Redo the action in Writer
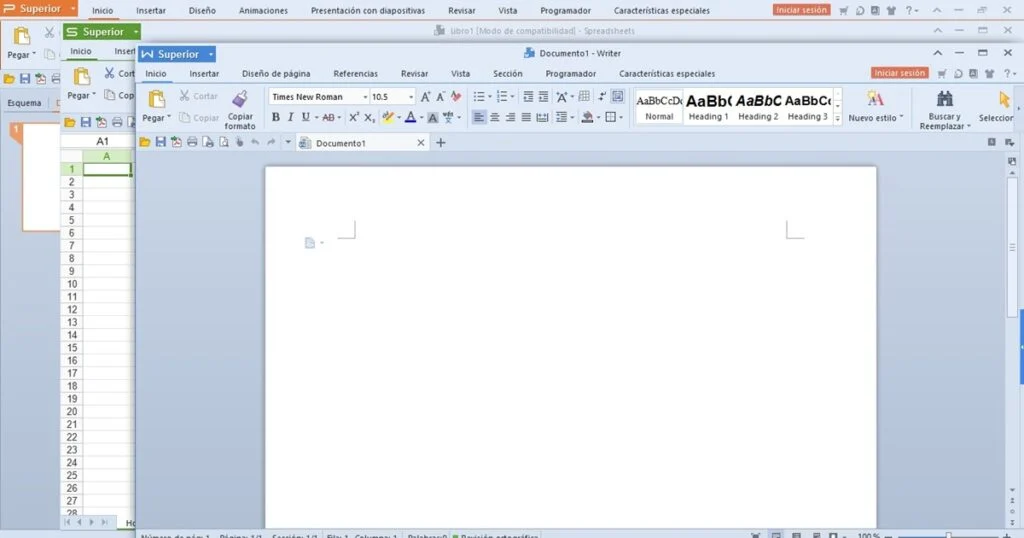This screenshot has height=538, width=1024. [x=271, y=142]
